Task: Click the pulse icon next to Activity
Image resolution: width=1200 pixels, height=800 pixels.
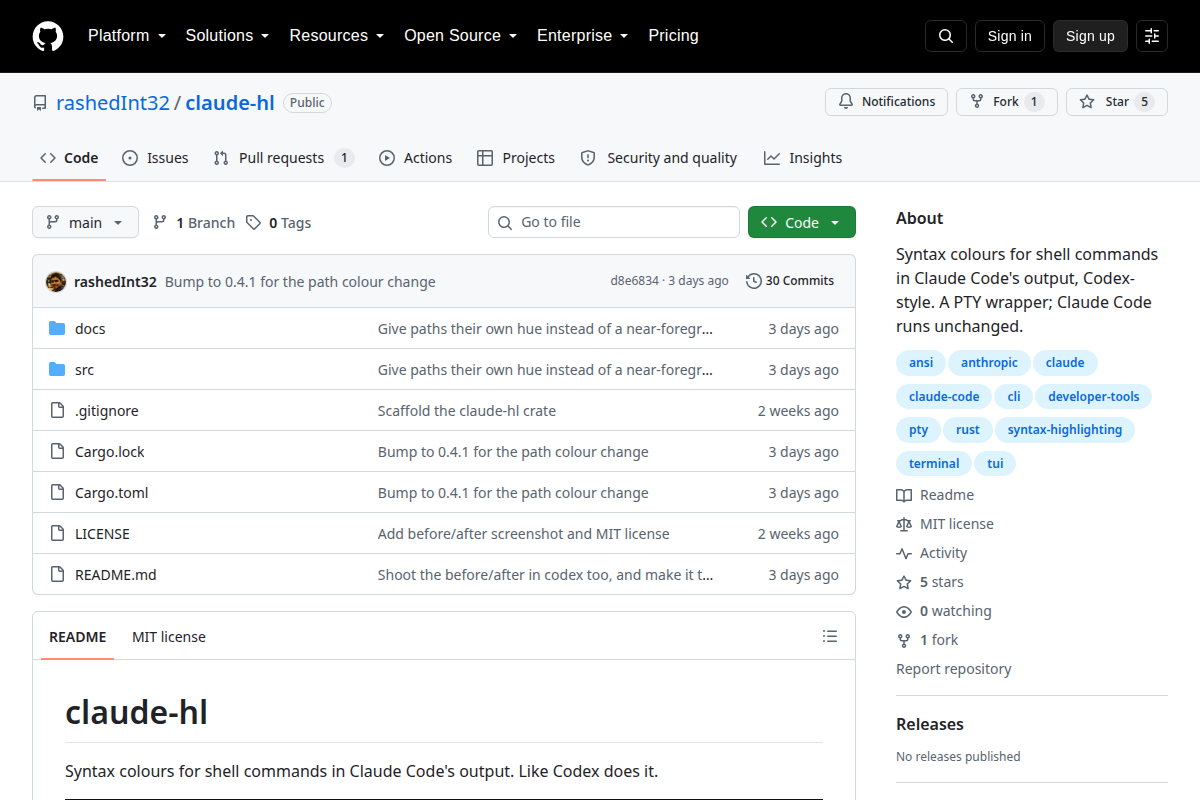Action: (904, 553)
